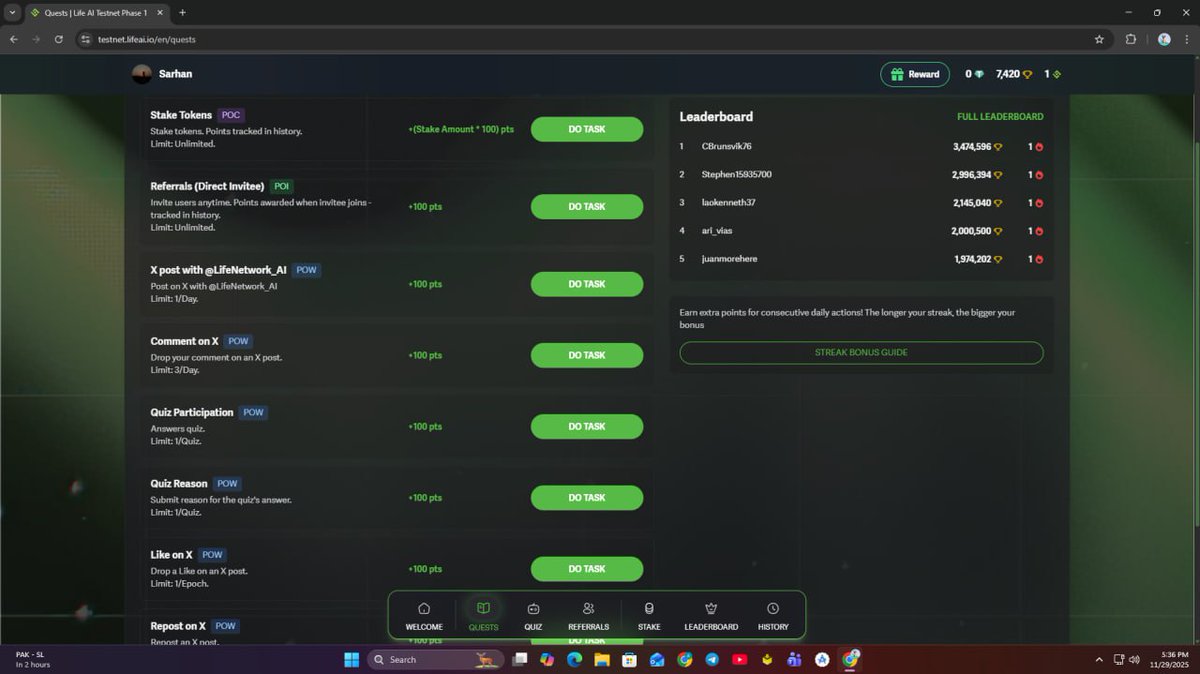1200x674 pixels.
Task: Open History in bottom navigation
Action: [773, 616]
